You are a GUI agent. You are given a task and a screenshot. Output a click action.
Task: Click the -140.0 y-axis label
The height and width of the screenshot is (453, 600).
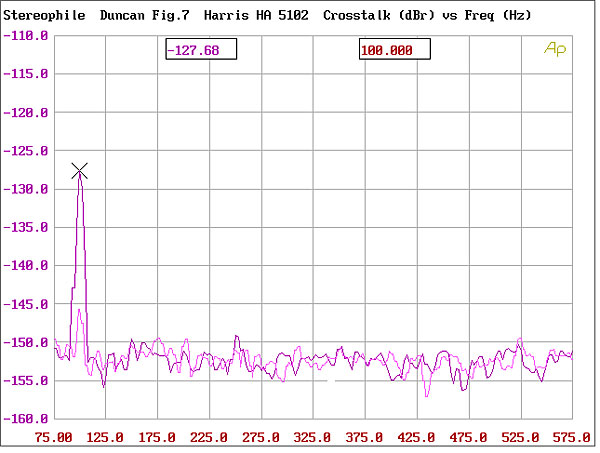click(x=26, y=266)
